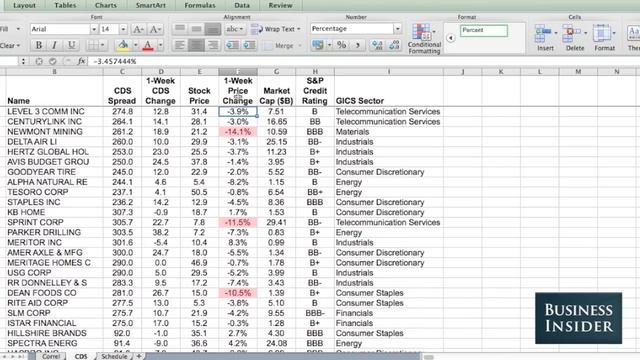
Task: Click the Arial font name field
Action: (x=60, y=29)
